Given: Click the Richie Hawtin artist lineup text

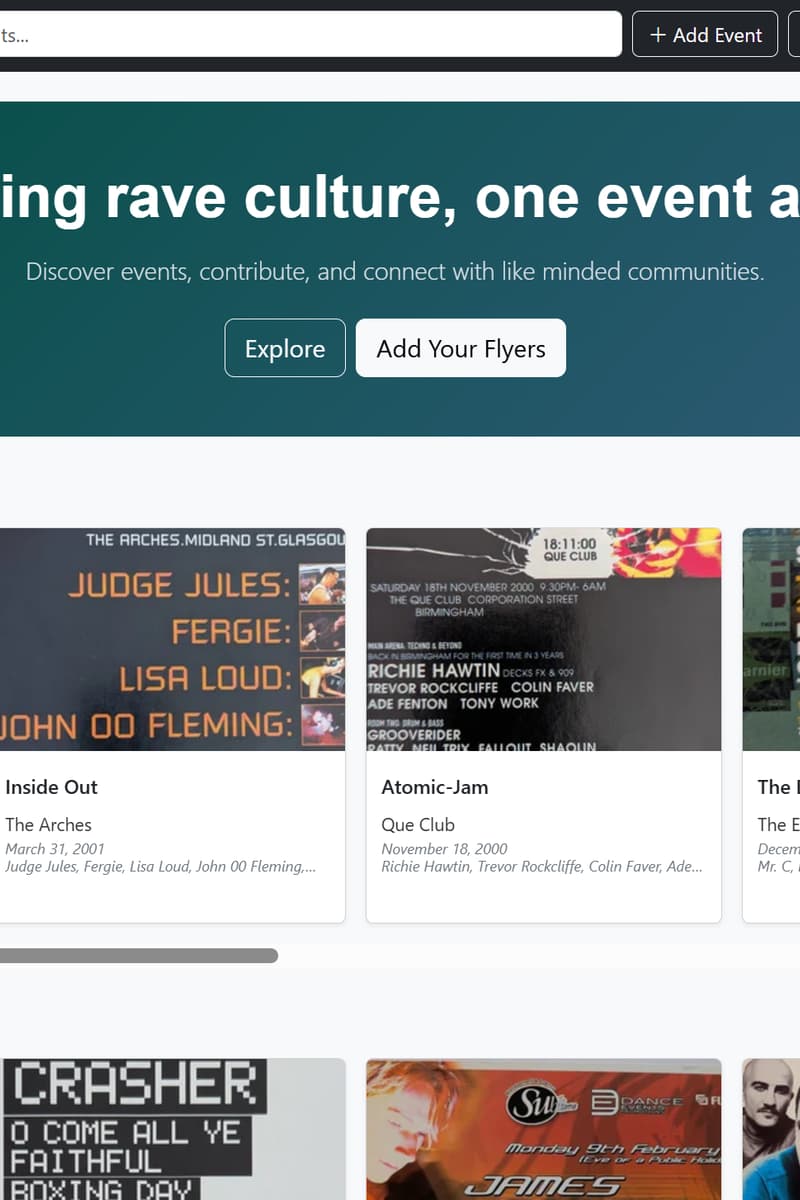Looking at the screenshot, I should tap(542, 867).
